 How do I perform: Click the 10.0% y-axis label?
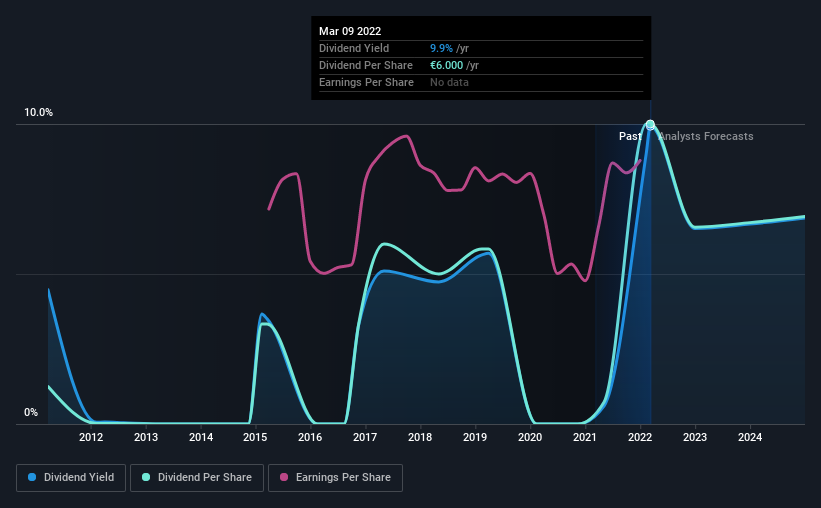[38, 113]
